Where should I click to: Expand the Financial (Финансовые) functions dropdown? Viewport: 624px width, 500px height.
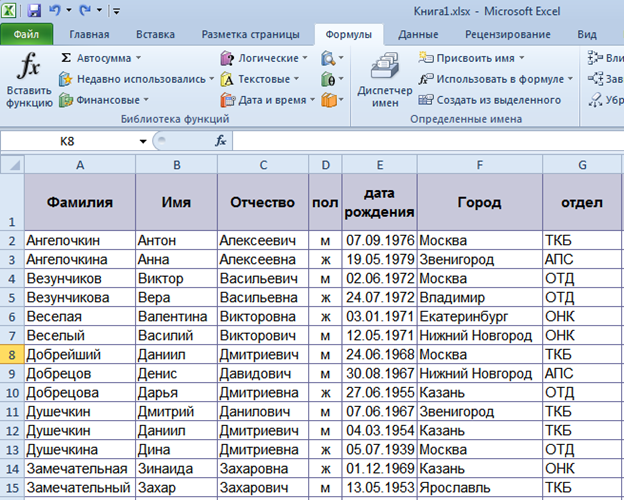click(x=104, y=100)
